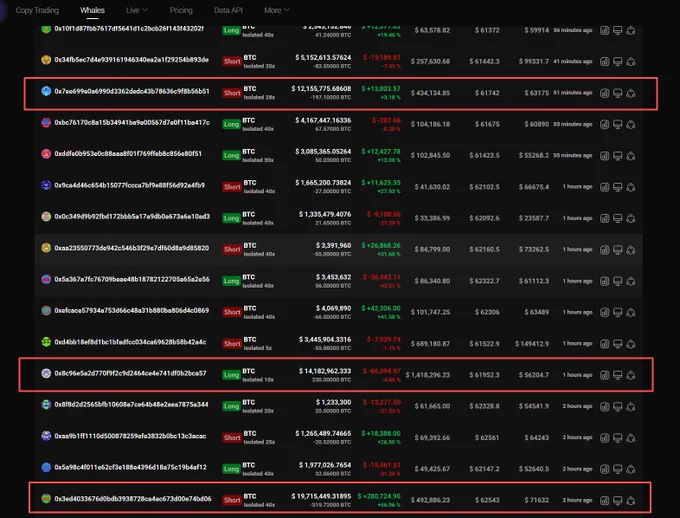Open bar chart icon for address 0x34fb5ec7
The height and width of the screenshot is (518, 680).
[605, 62]
